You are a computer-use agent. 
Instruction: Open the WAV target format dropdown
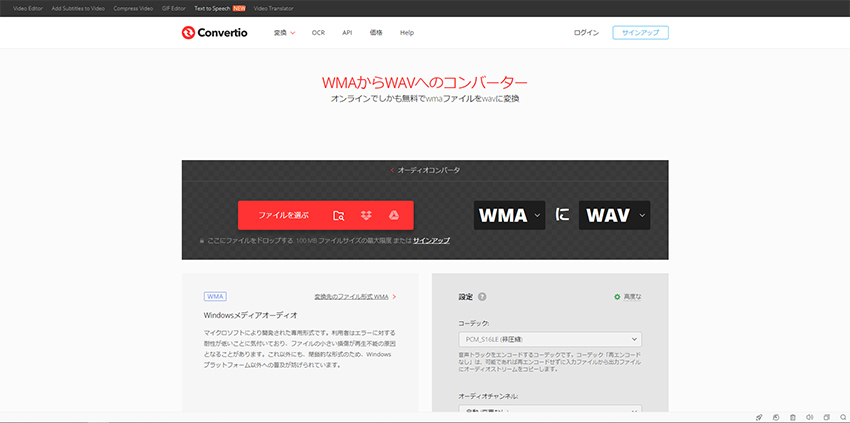614,215
